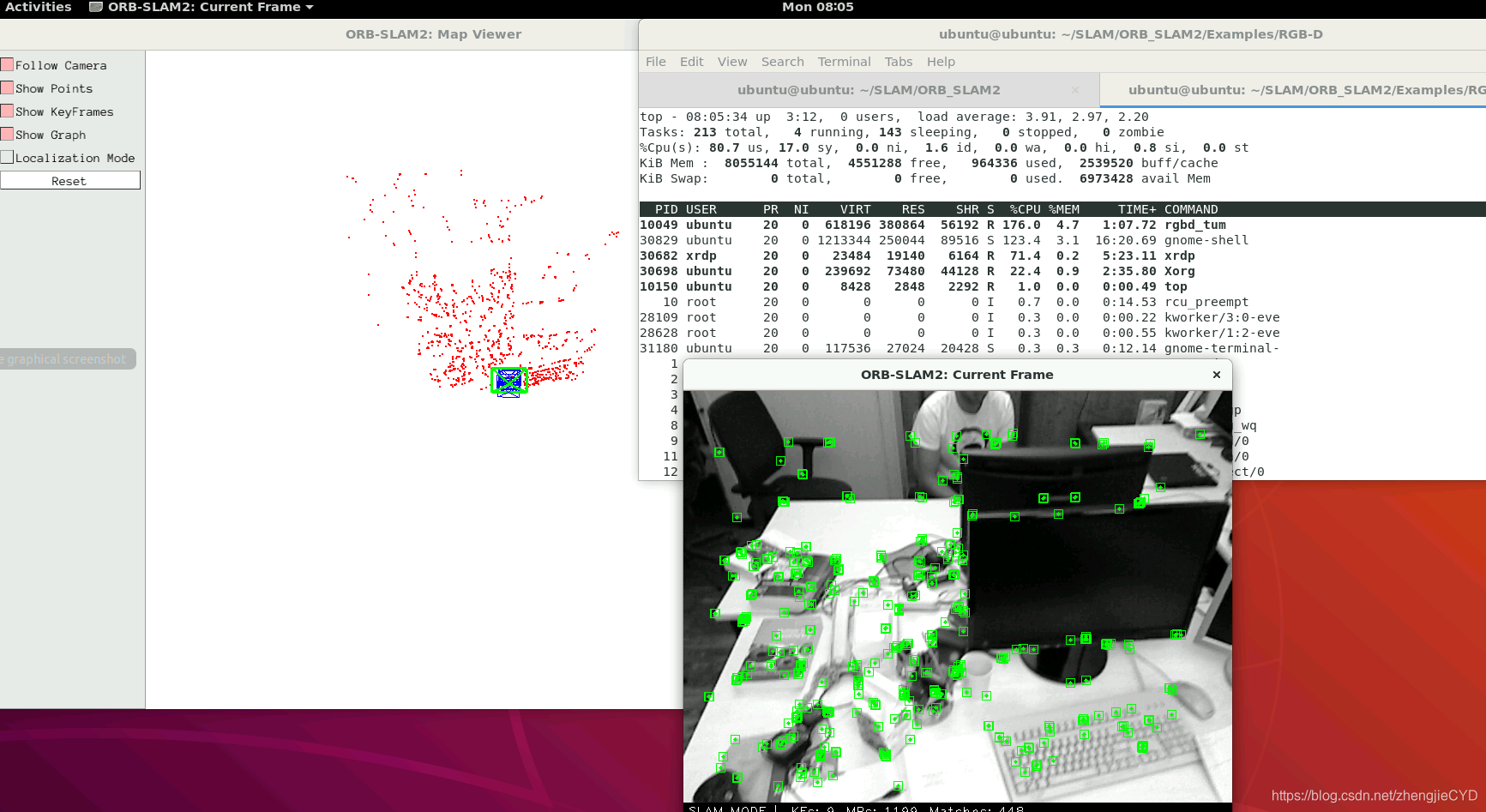Screen dimensions: 1486x812
Task: Toggle the Follow Camera checkbox
Action: [7, 65]
